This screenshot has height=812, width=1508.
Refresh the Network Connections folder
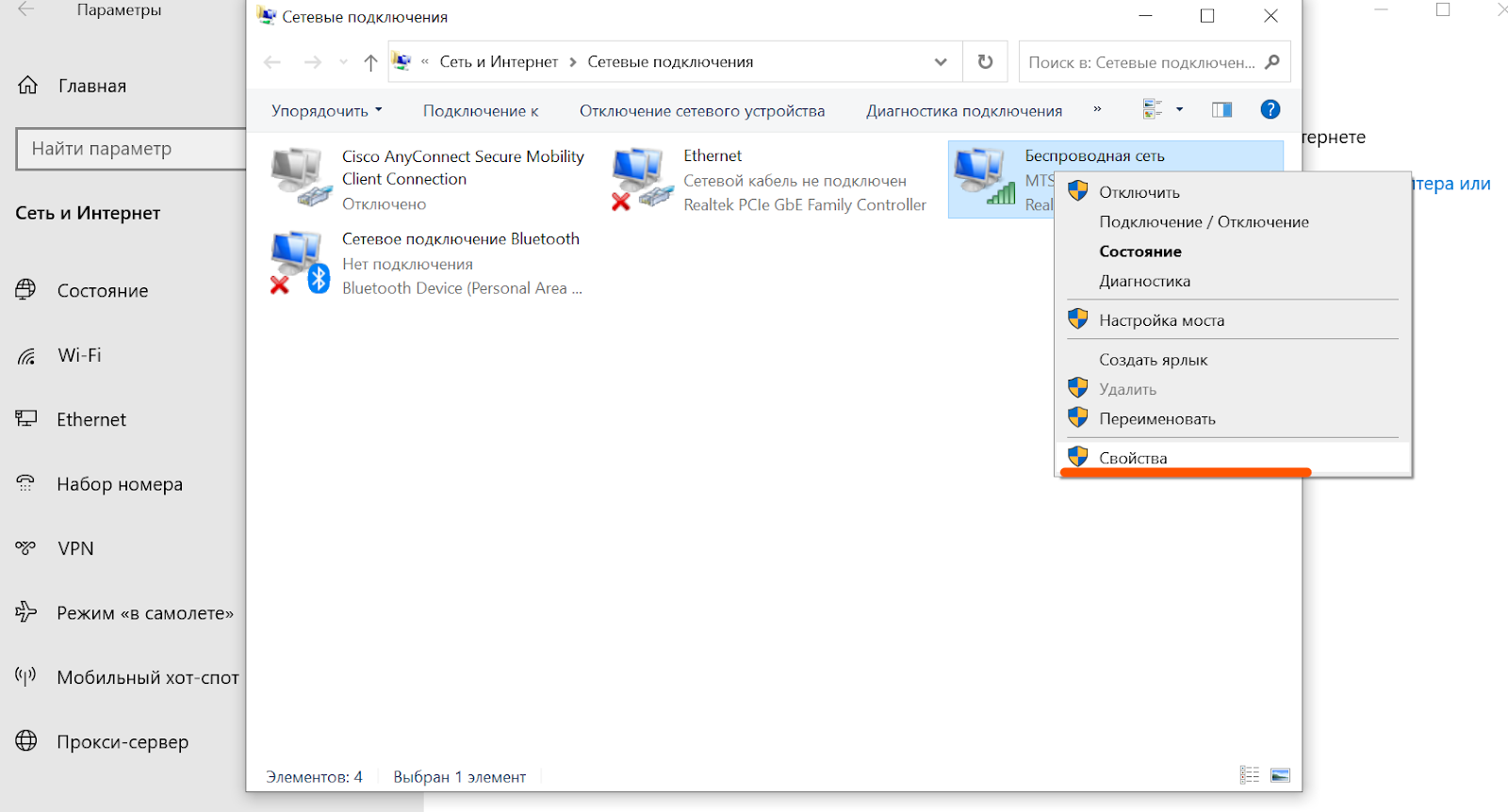click(x=985, y=62)
